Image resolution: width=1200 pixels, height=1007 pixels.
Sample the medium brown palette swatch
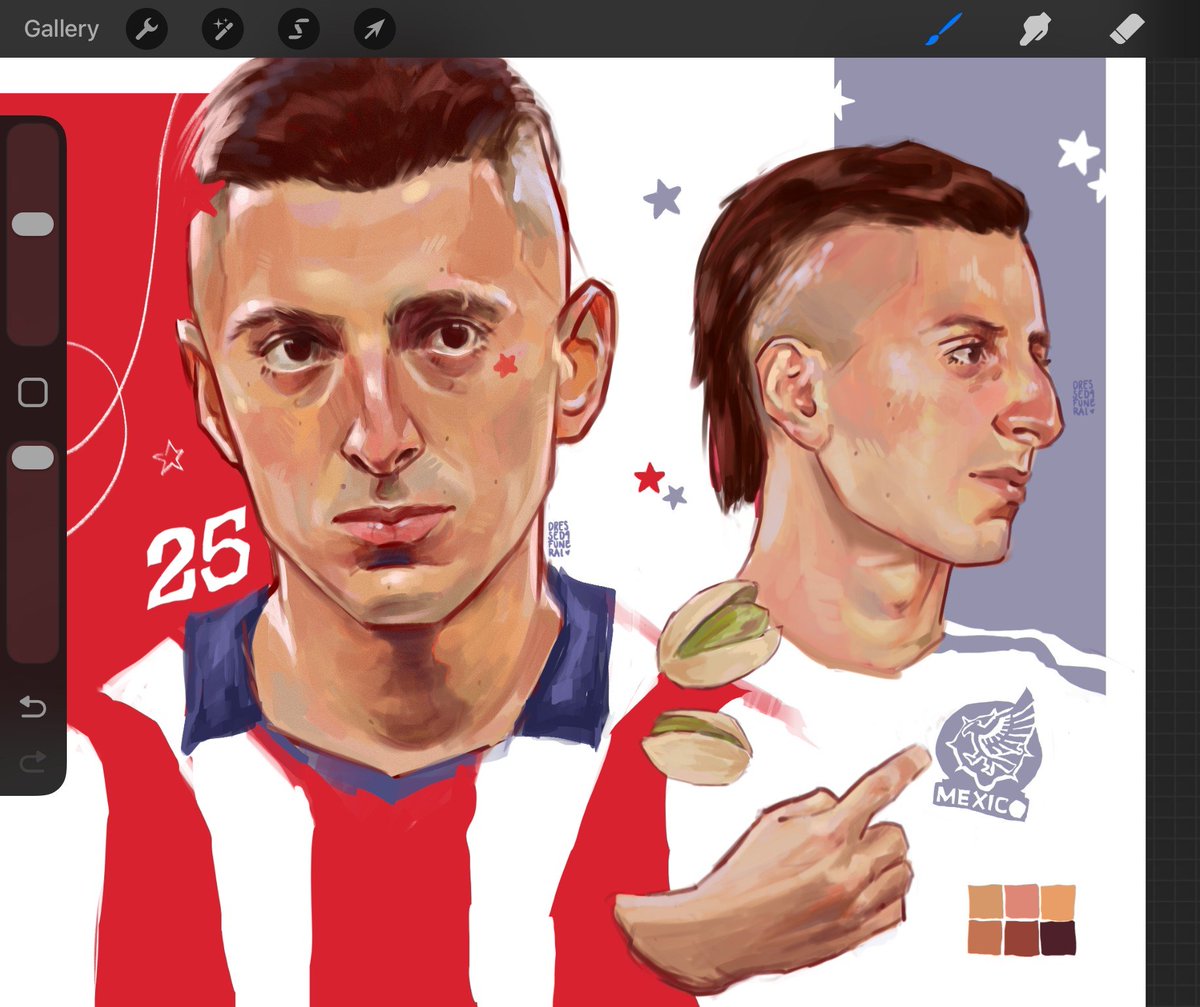click(985, 937)
